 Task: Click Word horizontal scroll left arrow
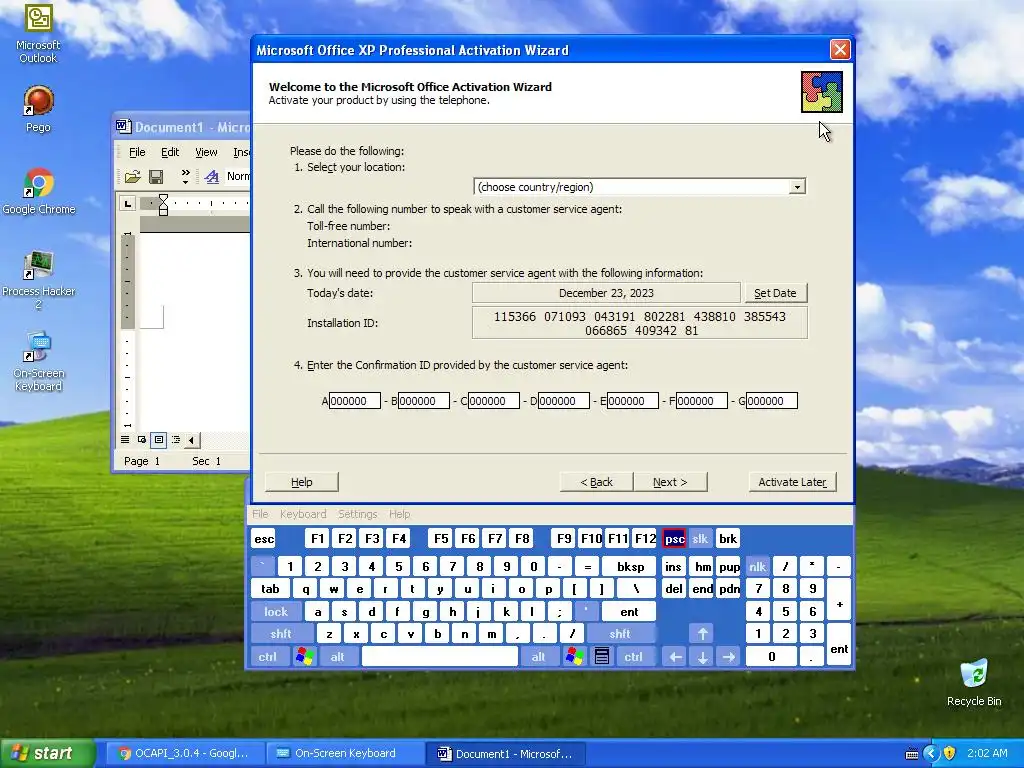[x=191, y=440]
